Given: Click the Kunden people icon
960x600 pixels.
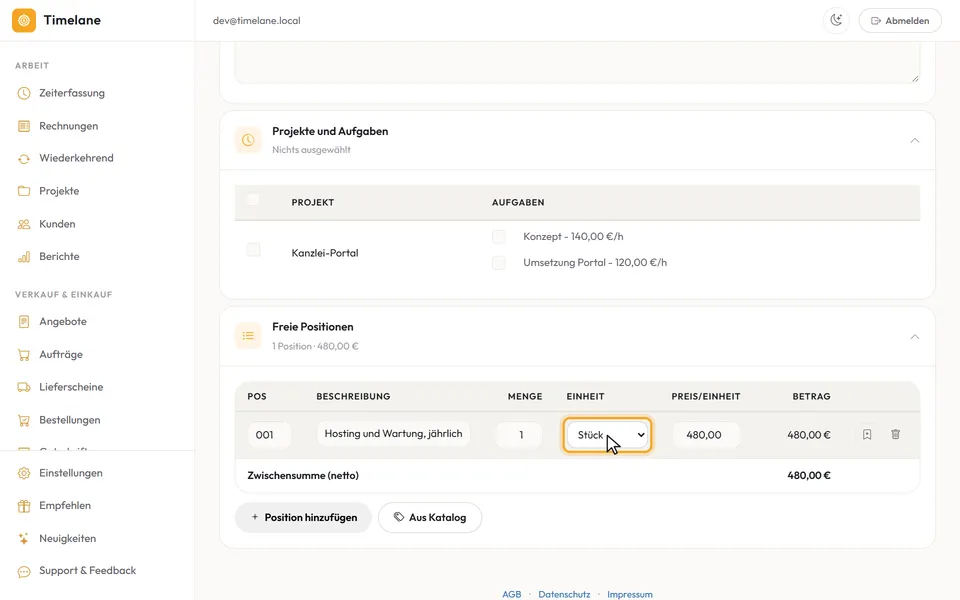Looking at the screenshot, I should [24, 224].
